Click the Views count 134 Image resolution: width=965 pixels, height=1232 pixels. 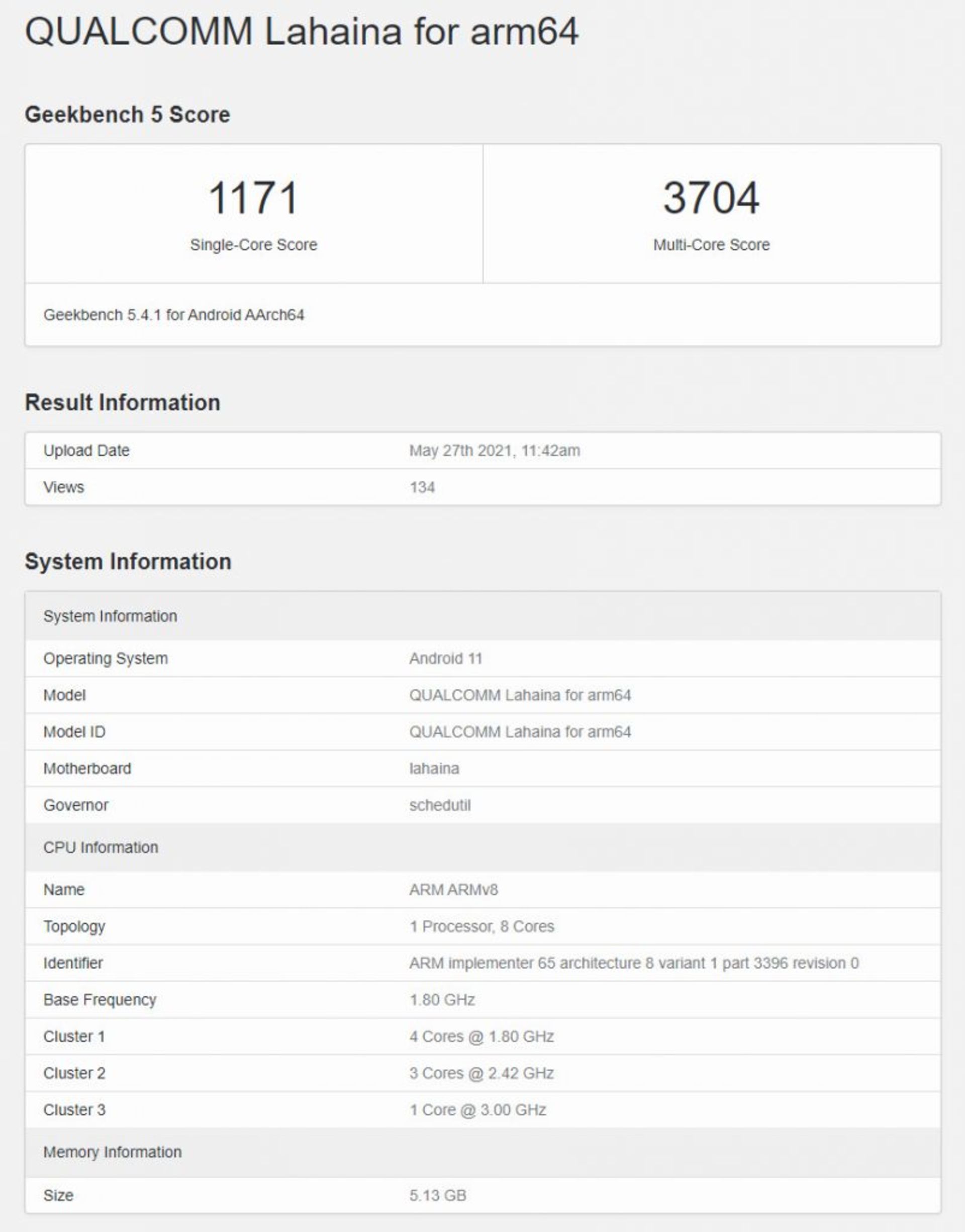tap(422, 487)
